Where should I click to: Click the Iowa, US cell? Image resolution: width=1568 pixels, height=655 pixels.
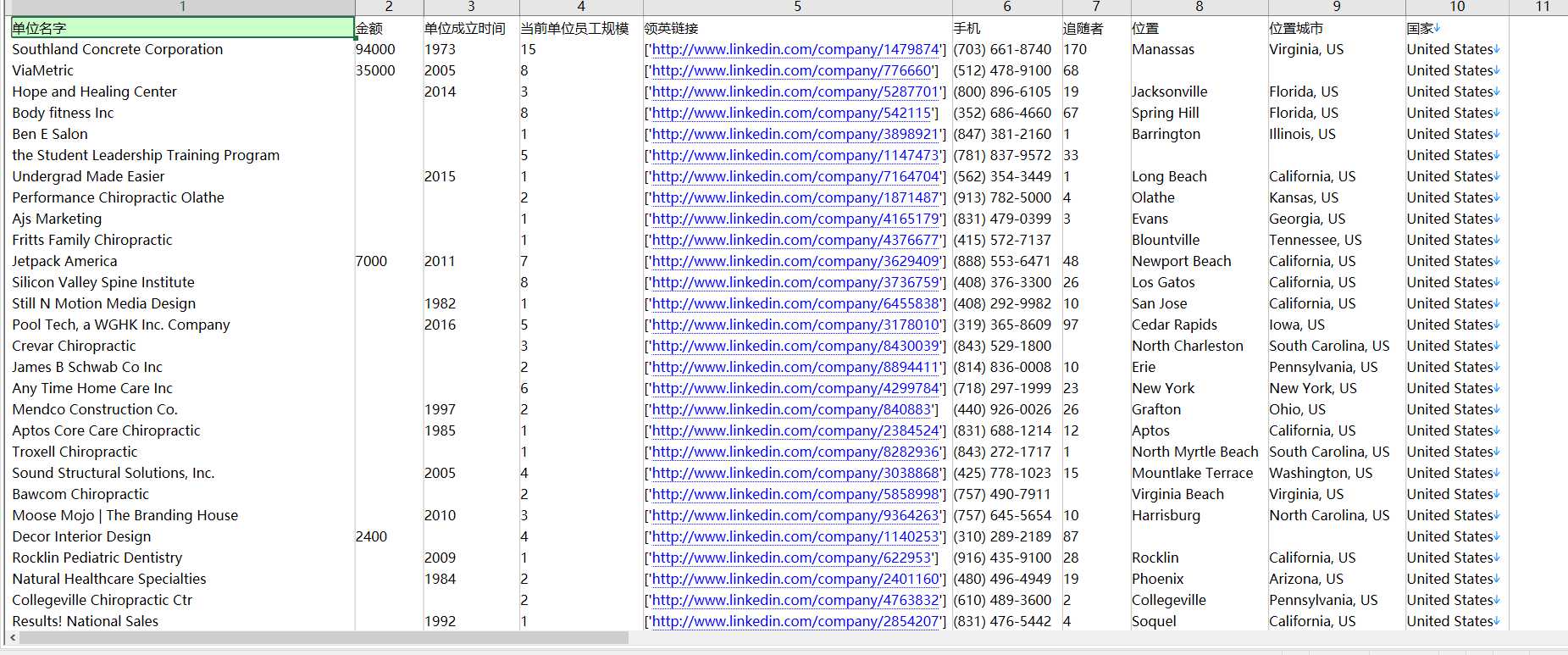click(1337, 325)
